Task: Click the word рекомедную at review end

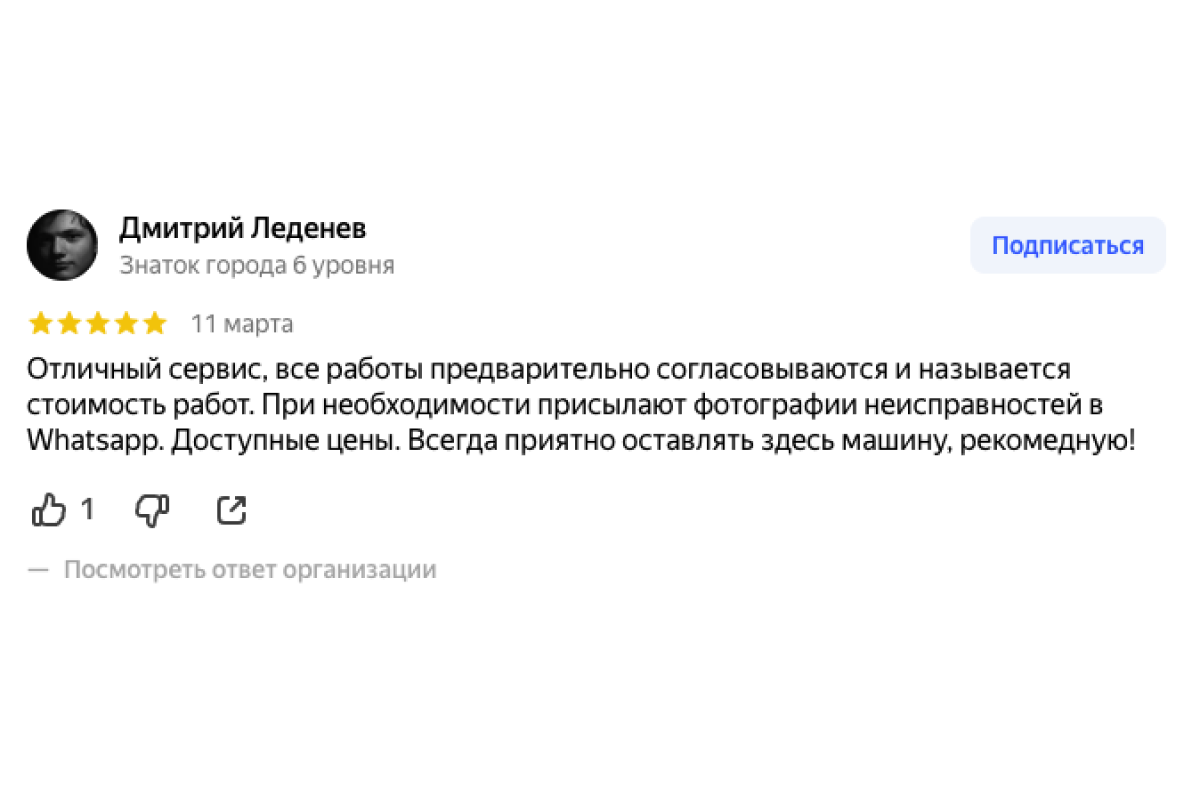Action: (x=1046, y=442)
